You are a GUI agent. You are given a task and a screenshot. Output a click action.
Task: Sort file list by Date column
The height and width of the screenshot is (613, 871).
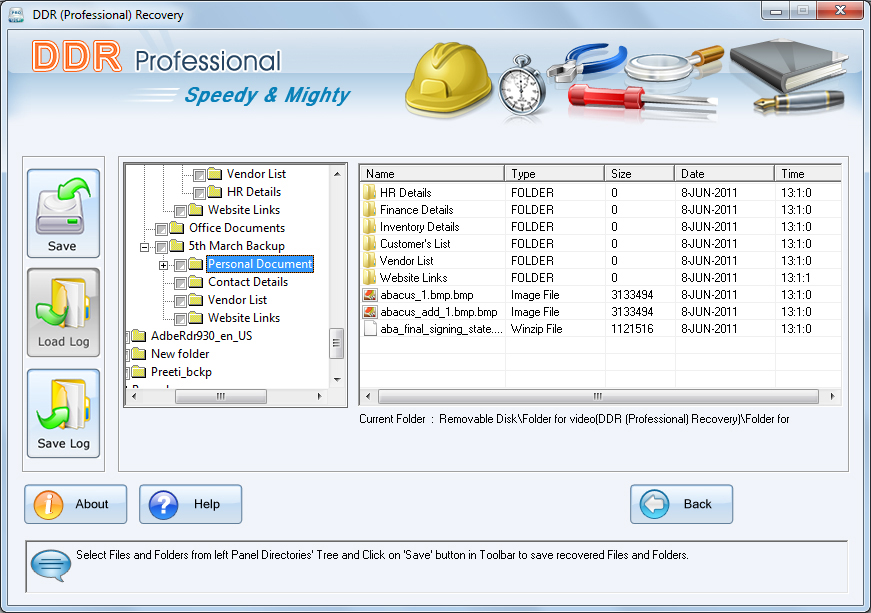click(724, 173)
